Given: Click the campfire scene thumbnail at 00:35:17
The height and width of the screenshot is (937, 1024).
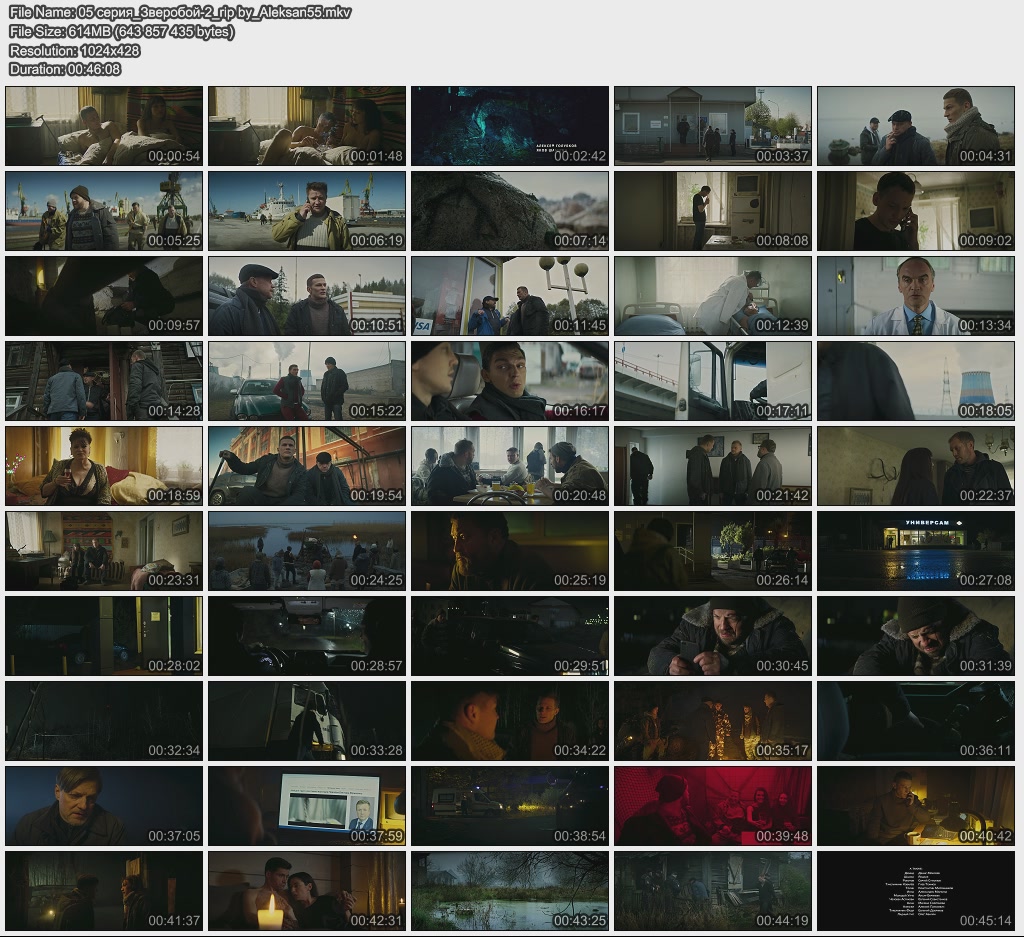Looking at the screenshot, I should pos(712,721).
